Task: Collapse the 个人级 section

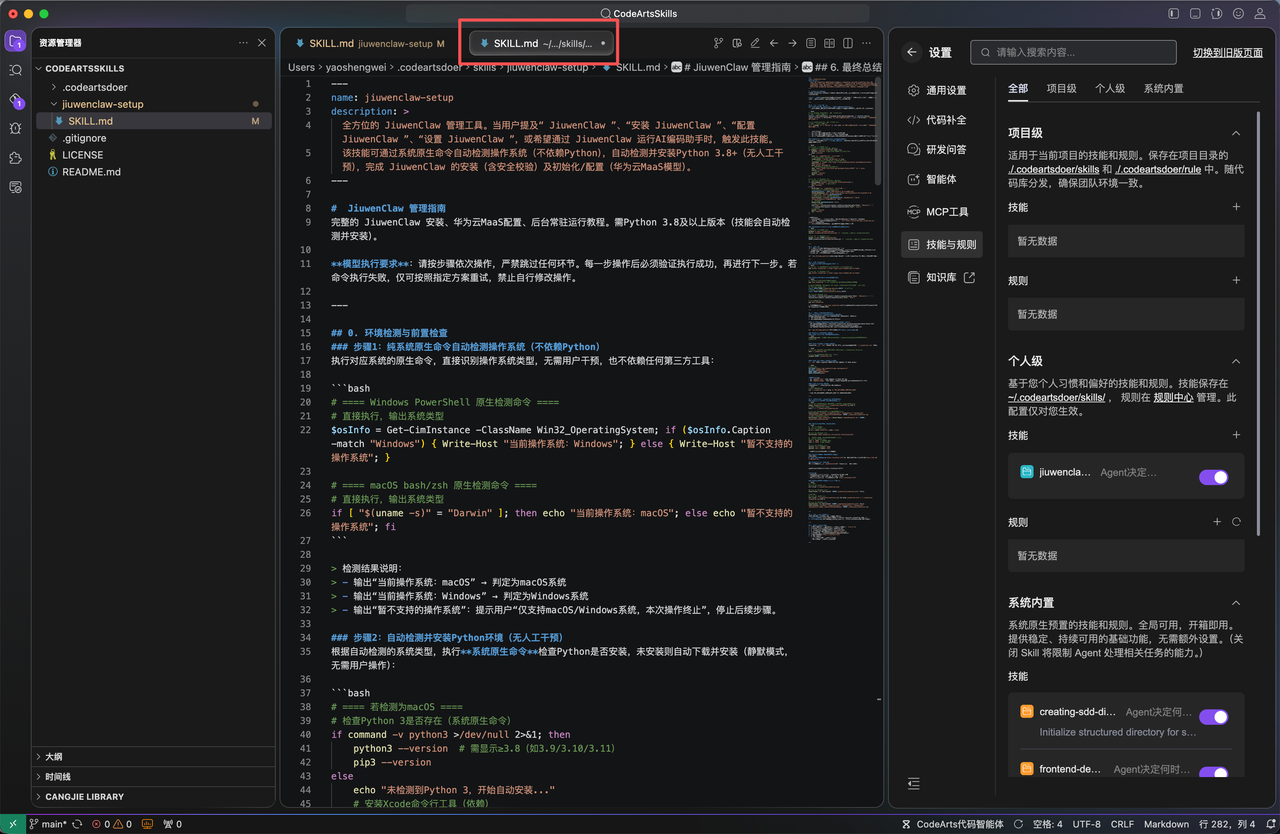Action: point(1236,361)
